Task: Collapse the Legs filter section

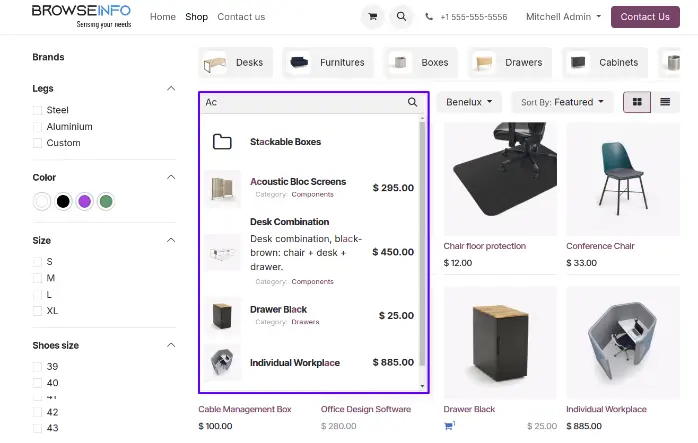Action: point(171,88)
